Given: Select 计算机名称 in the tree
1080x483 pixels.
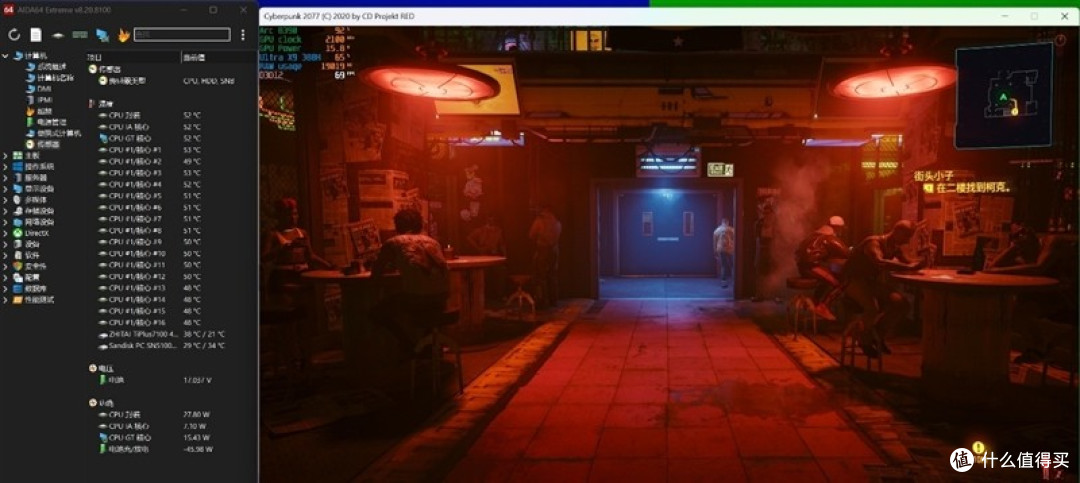Looking at the screenshot, I should (54, 78).
